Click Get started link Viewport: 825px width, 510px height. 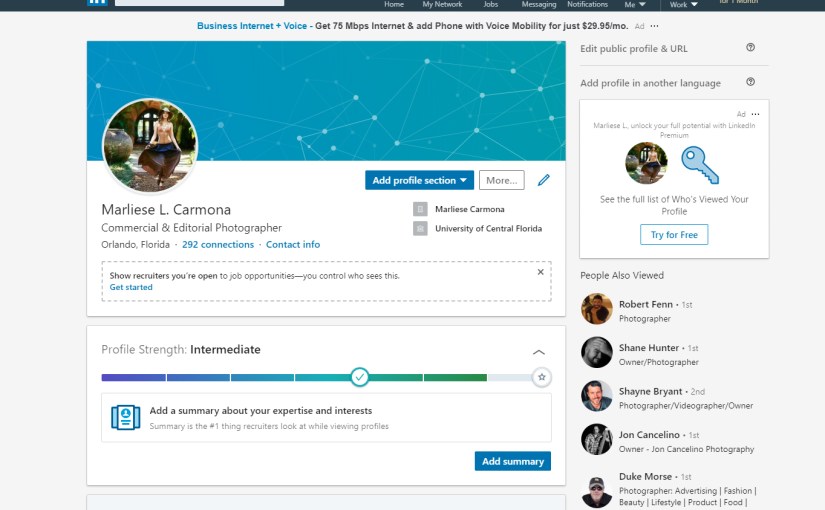coord(131,287)
